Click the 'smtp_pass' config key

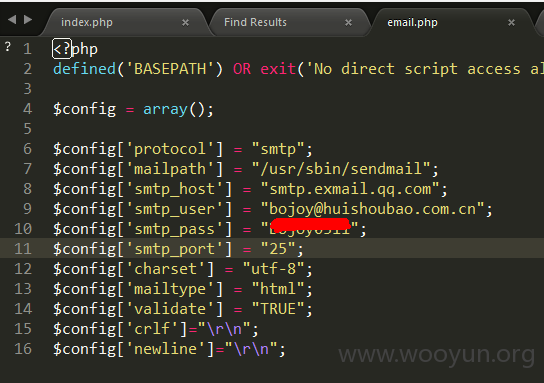pyautogui.click(x=175, y=229)
